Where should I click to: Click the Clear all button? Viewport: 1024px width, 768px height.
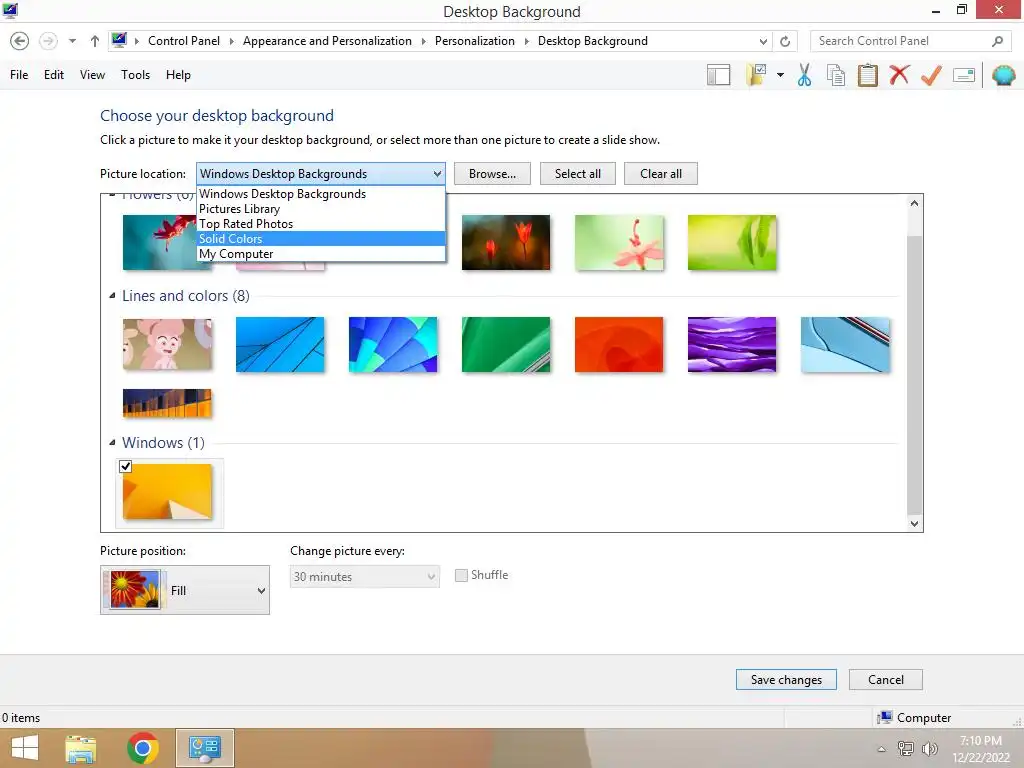661,174
